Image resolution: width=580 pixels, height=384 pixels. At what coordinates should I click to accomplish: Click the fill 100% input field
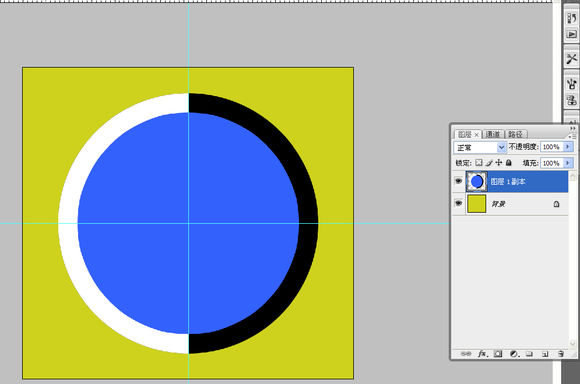point(552,163)
